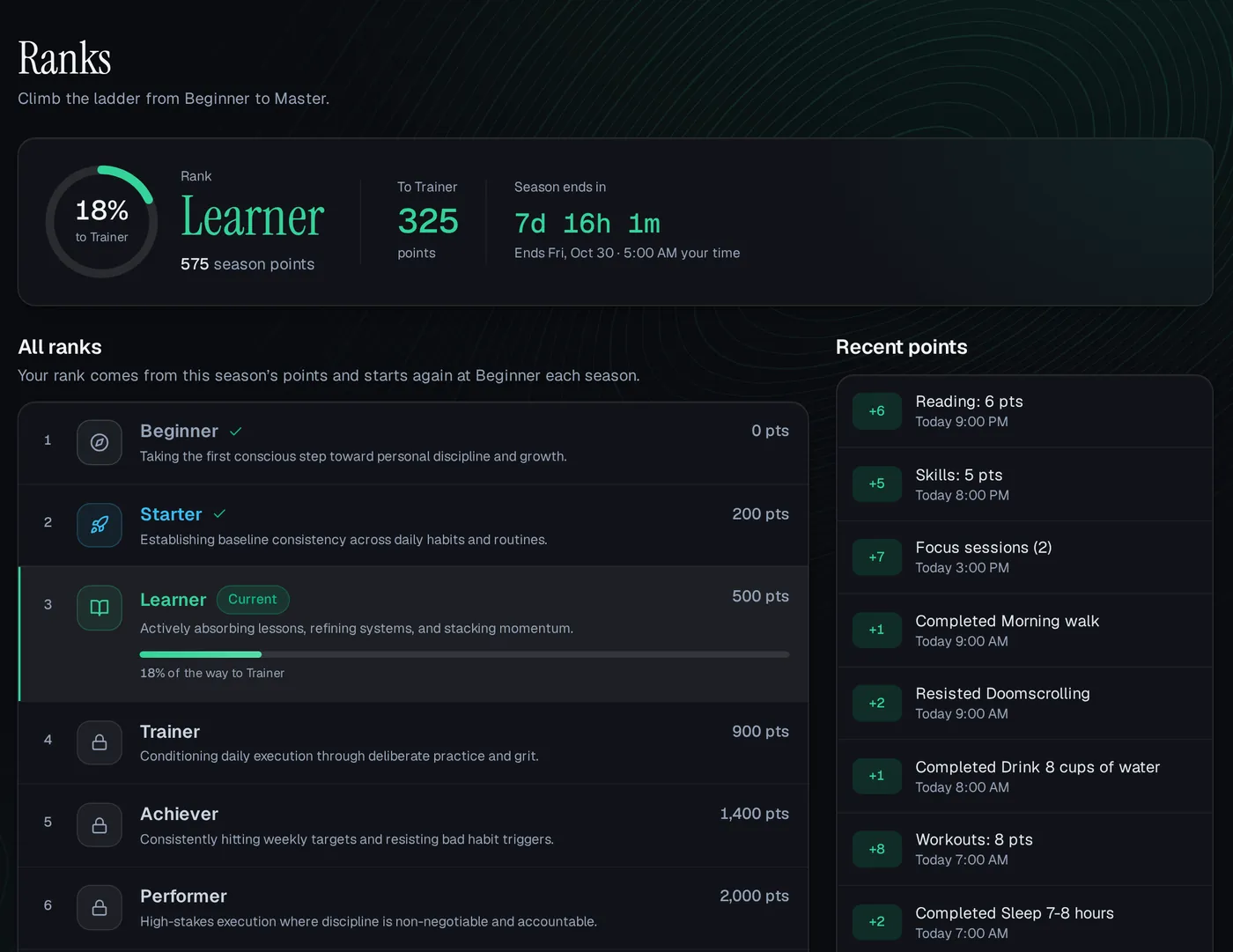Click the All ranks heading
The image size is (1233, 952).
click(x=60, y=347)
